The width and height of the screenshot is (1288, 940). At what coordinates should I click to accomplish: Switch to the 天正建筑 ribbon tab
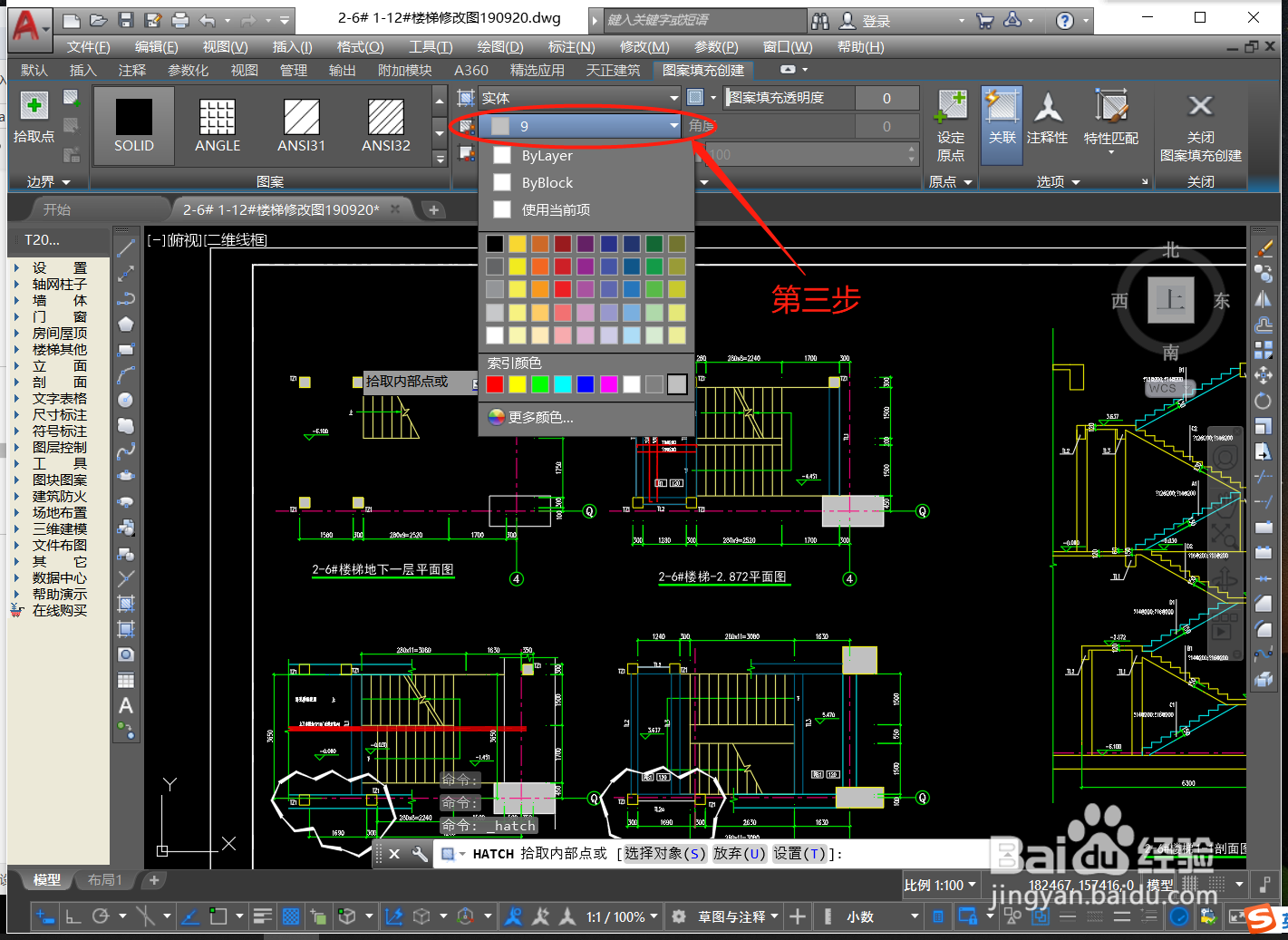click(x=613, y=71)
